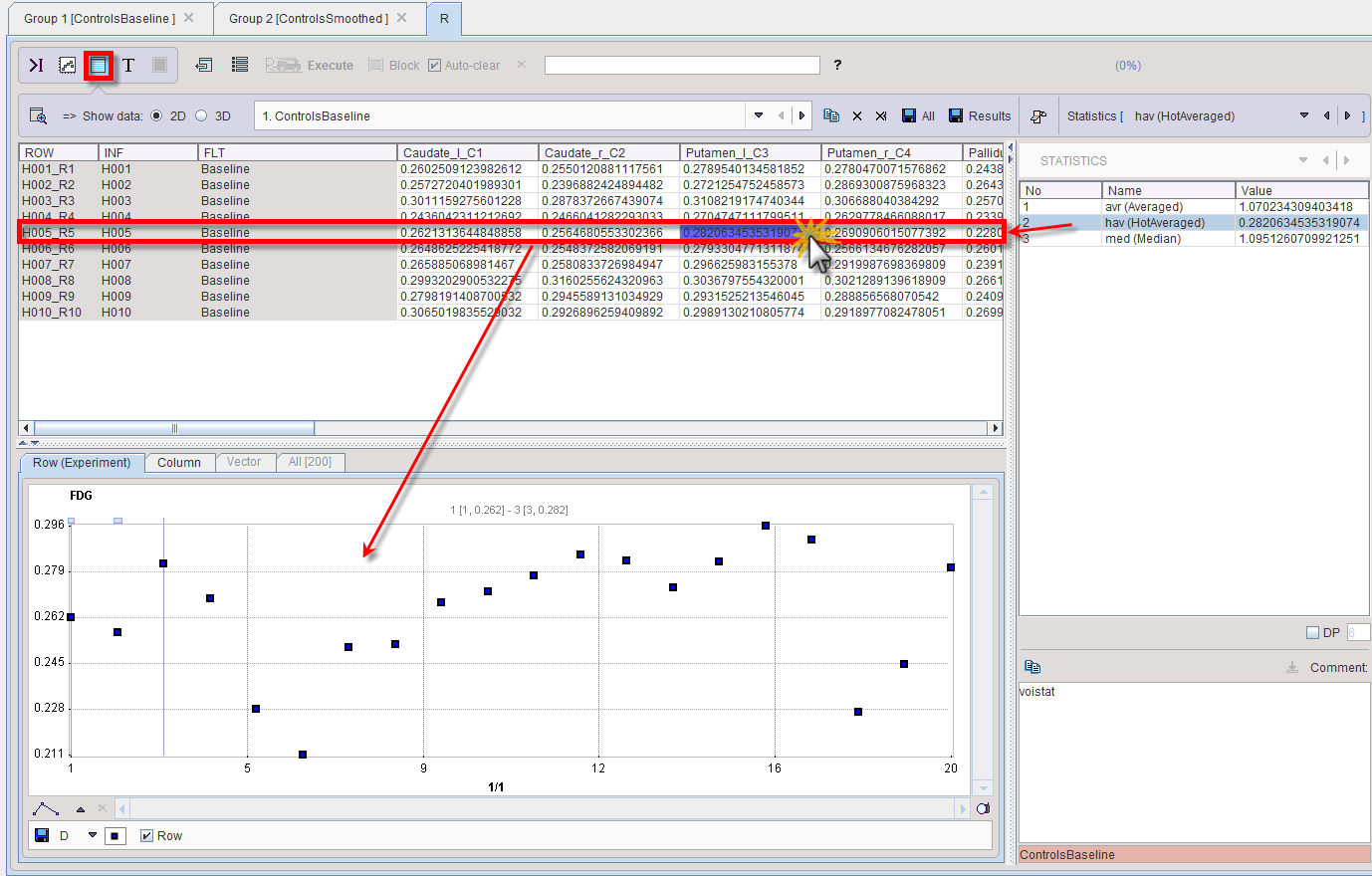Open the ControlsBaseline dataset dropdown arrow

(759, 115)
